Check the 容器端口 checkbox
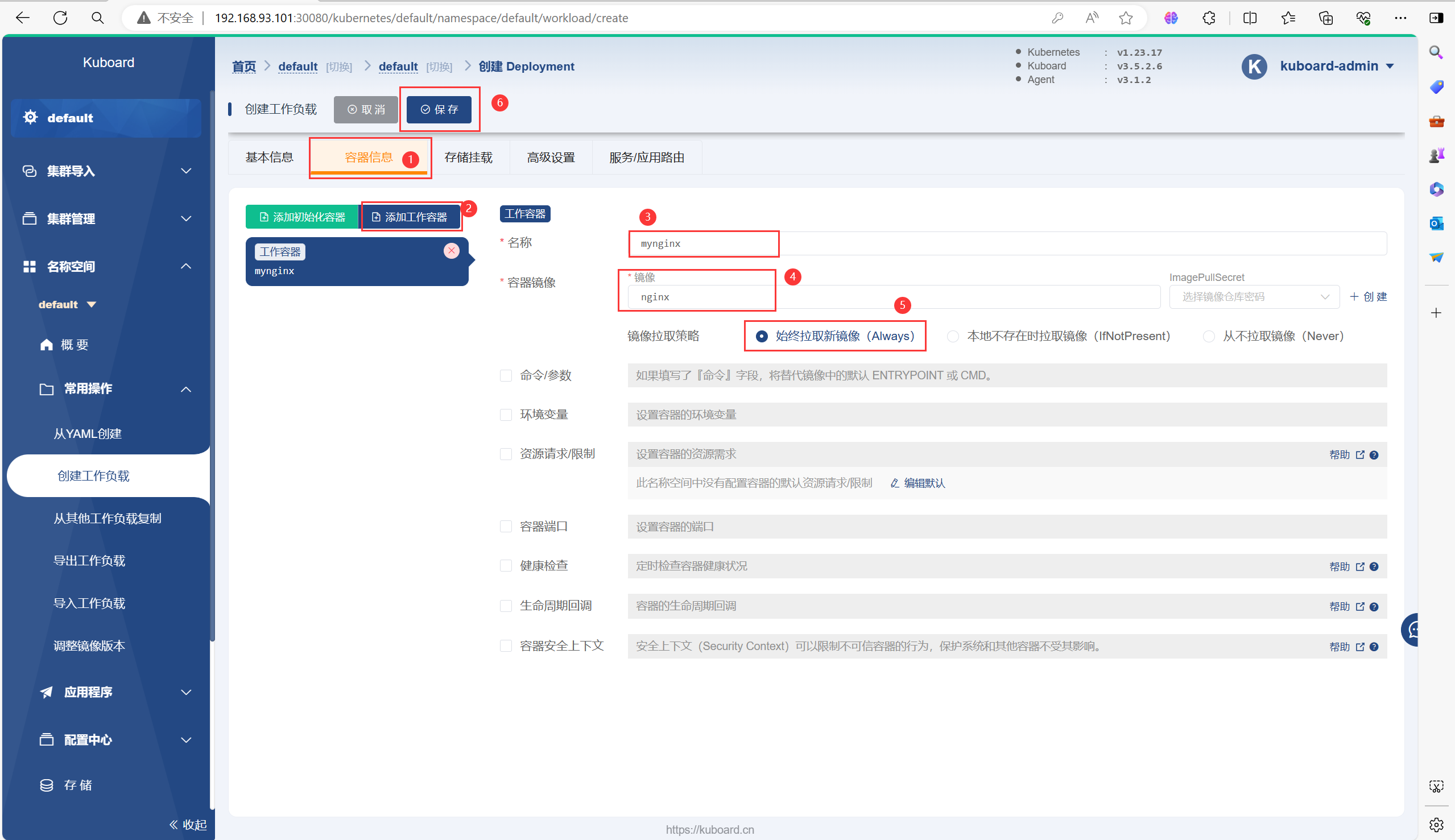This screenshot has width=1455, height=840. (506, 527)
